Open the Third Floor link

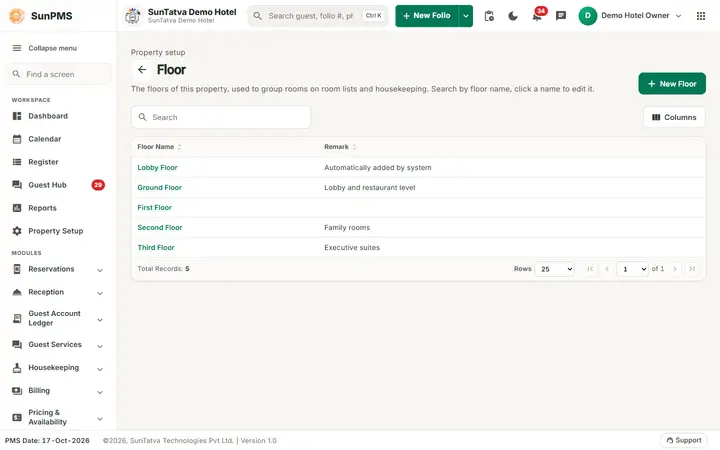point(156,248)
